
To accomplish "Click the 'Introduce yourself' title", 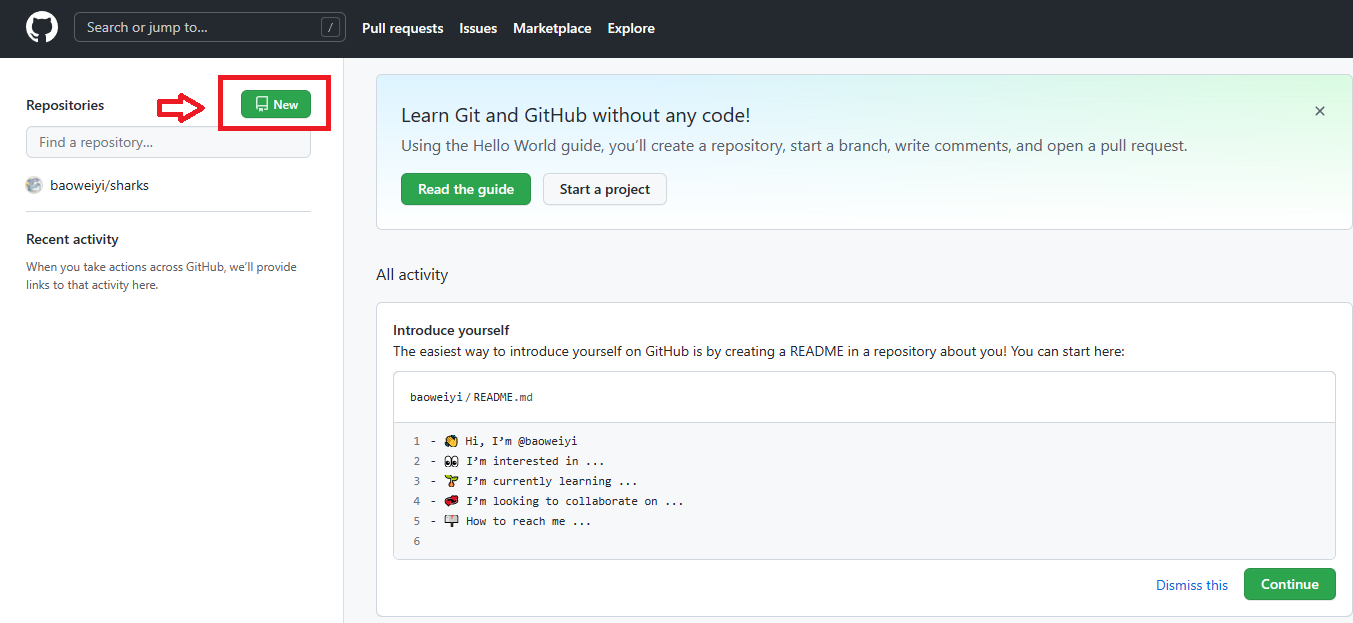I will coord(451,330).
